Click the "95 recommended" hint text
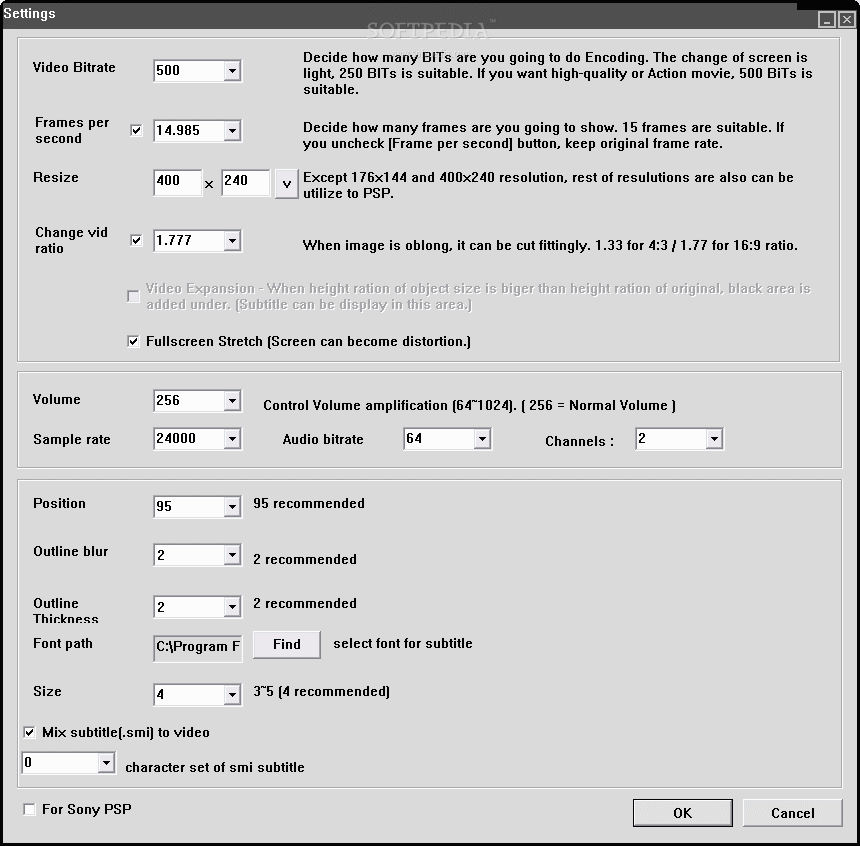860x846 pixels. tap(309, 503)
